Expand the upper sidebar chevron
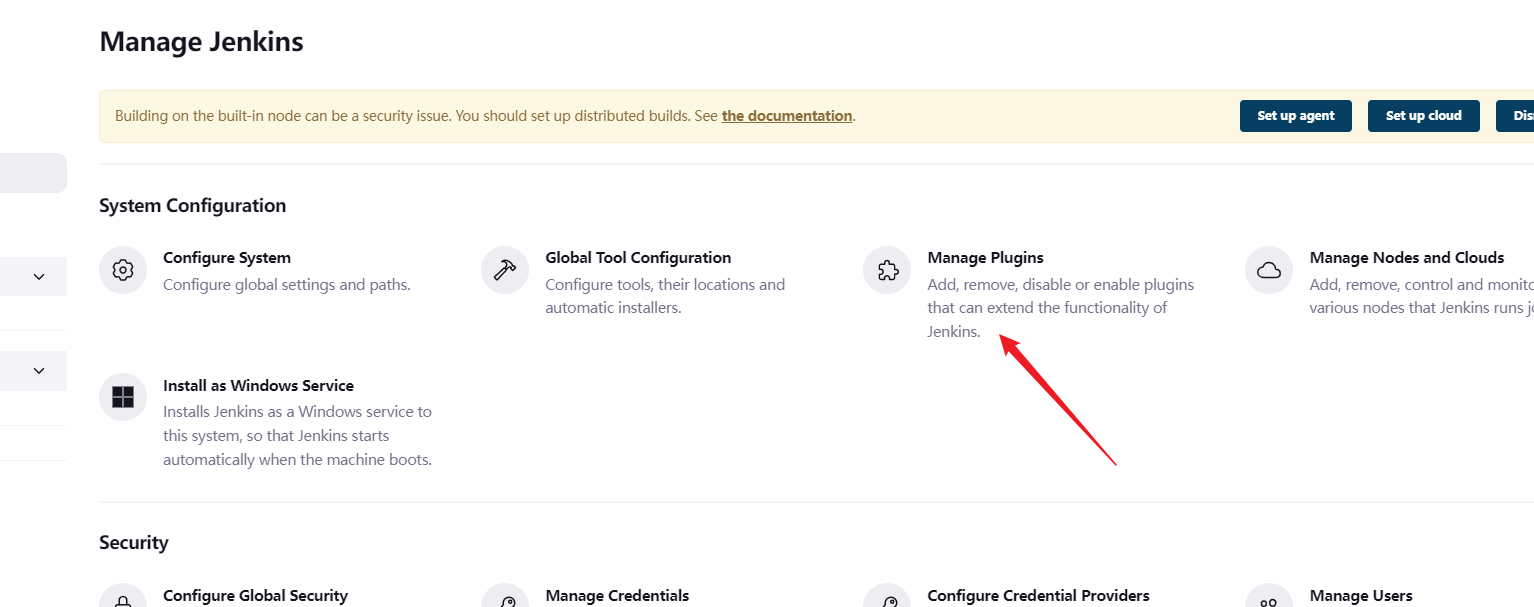This screenshot has height=607, width=1534. point(39,277)
